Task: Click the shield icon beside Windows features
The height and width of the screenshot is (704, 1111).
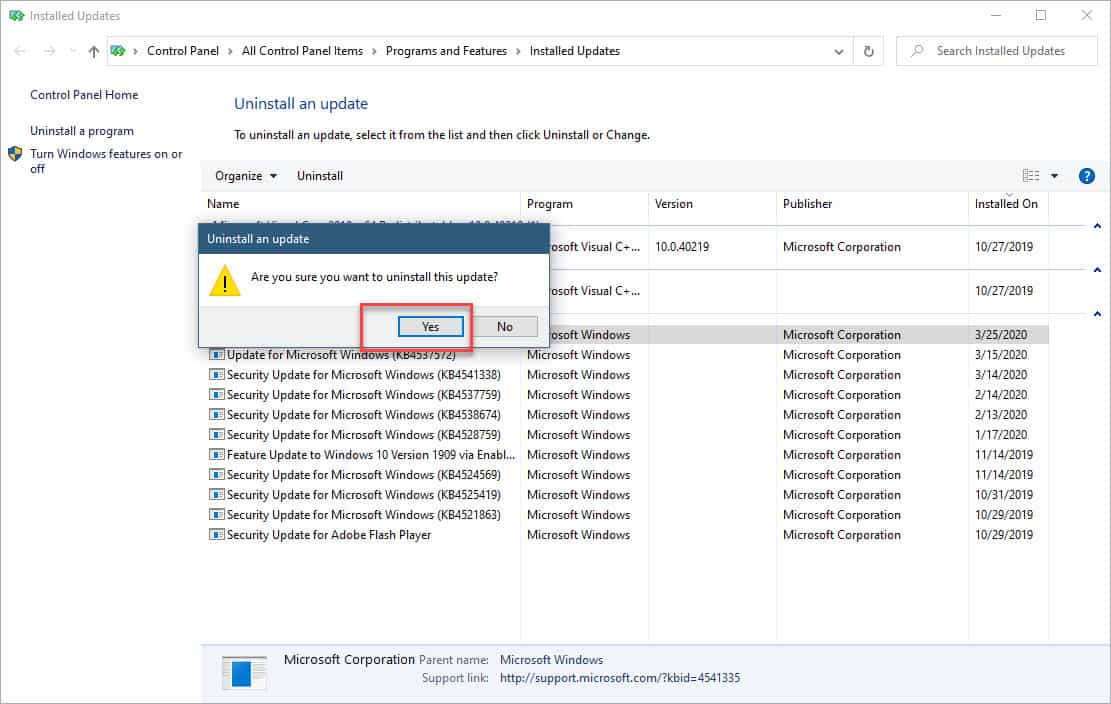Action: click(15, 154)
